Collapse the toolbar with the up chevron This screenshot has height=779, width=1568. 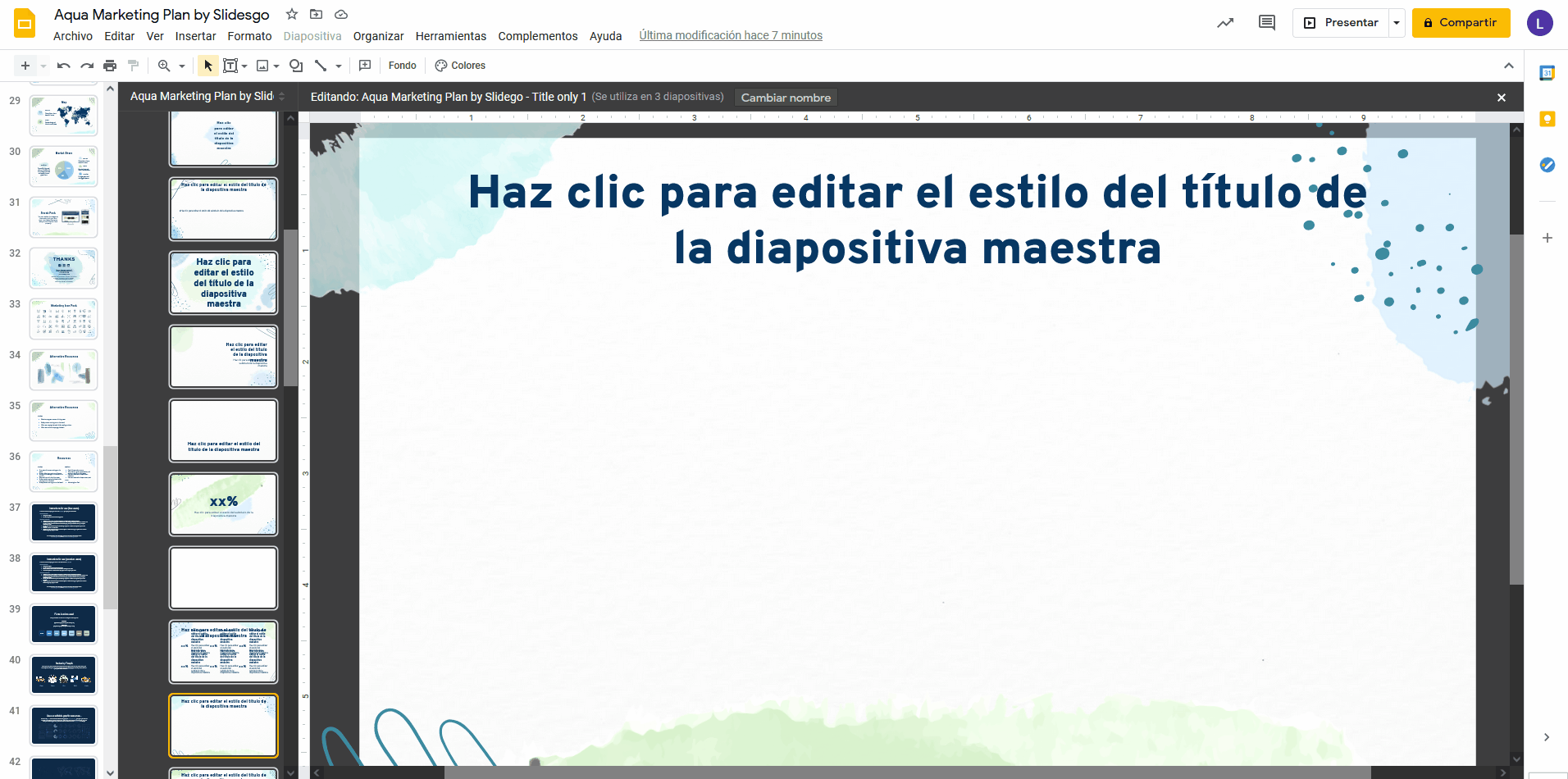[1509, 66]
